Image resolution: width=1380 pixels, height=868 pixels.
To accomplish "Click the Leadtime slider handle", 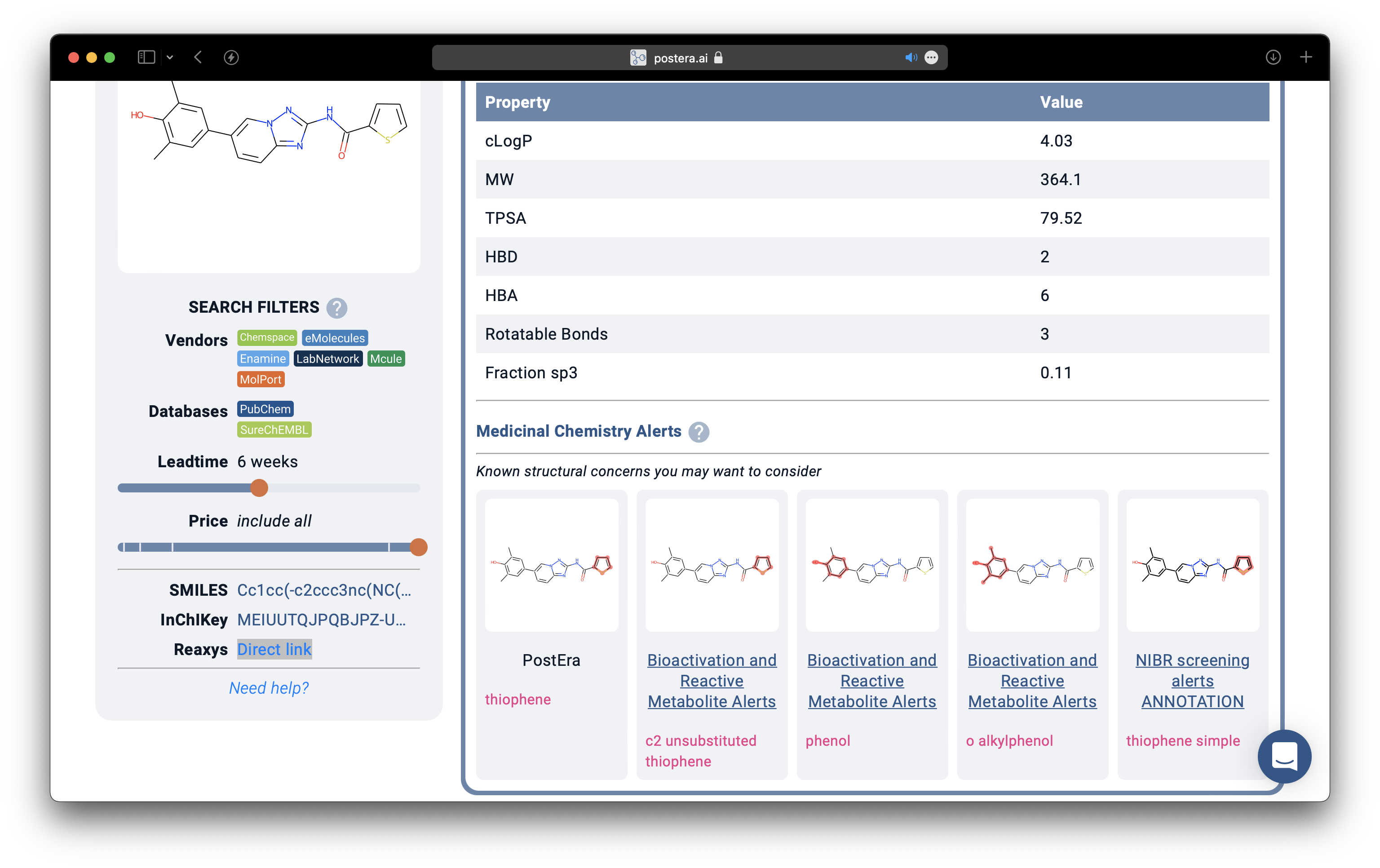I will 259,488.
